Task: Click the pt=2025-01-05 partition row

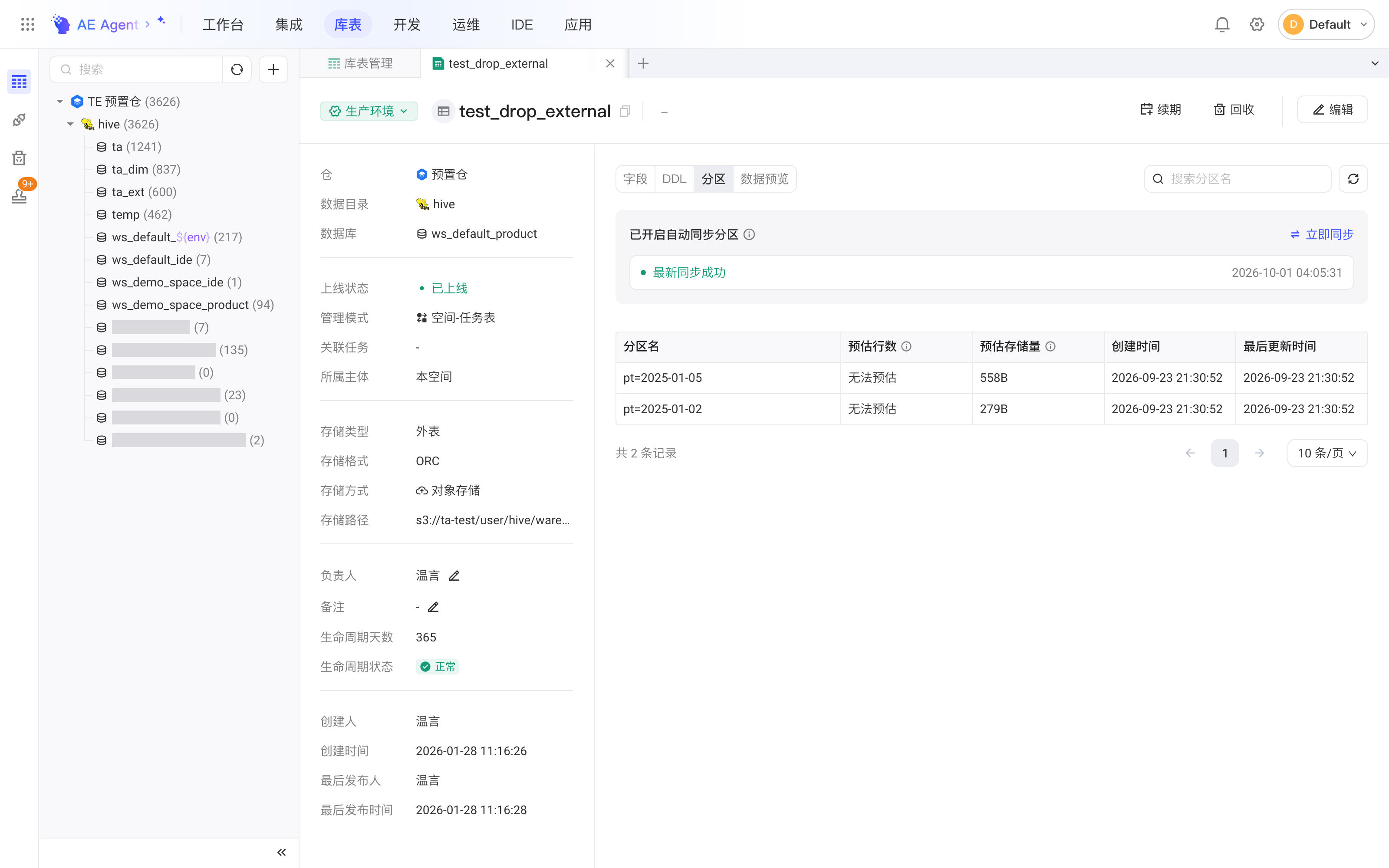Action: [991, 378]
